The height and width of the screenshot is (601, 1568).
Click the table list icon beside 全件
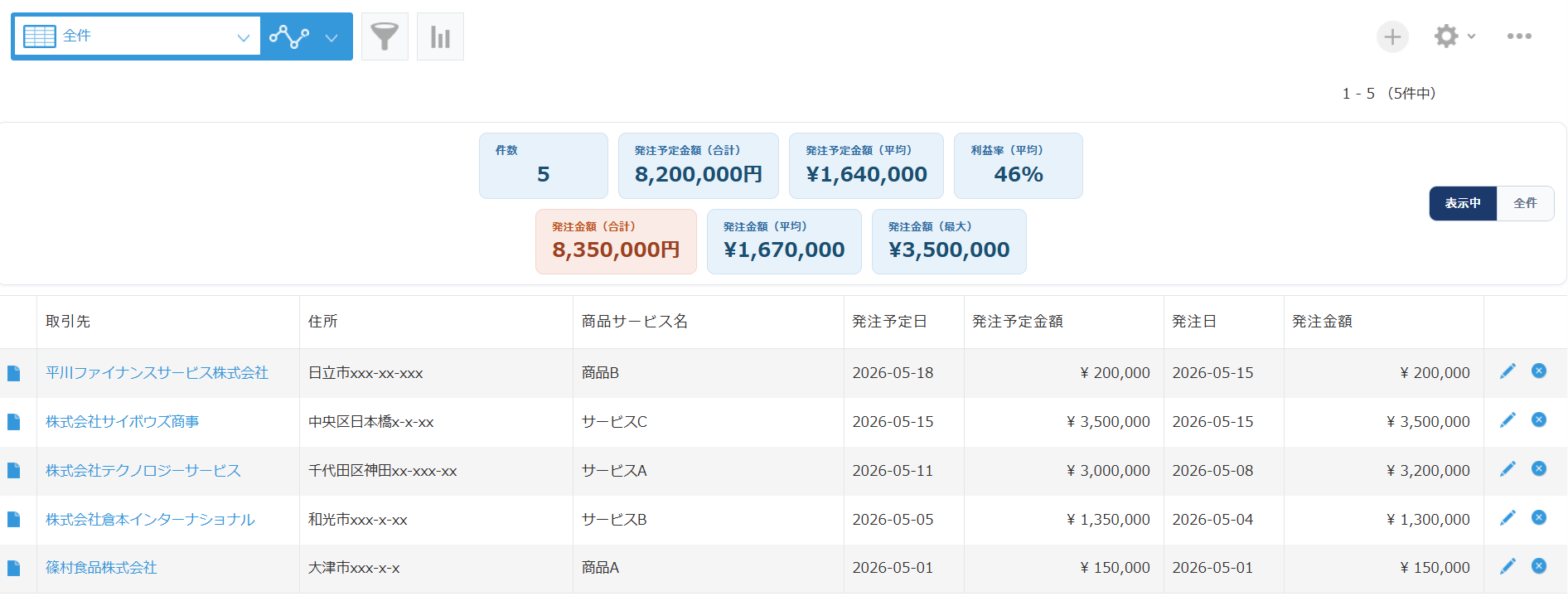tap(39, 36)
